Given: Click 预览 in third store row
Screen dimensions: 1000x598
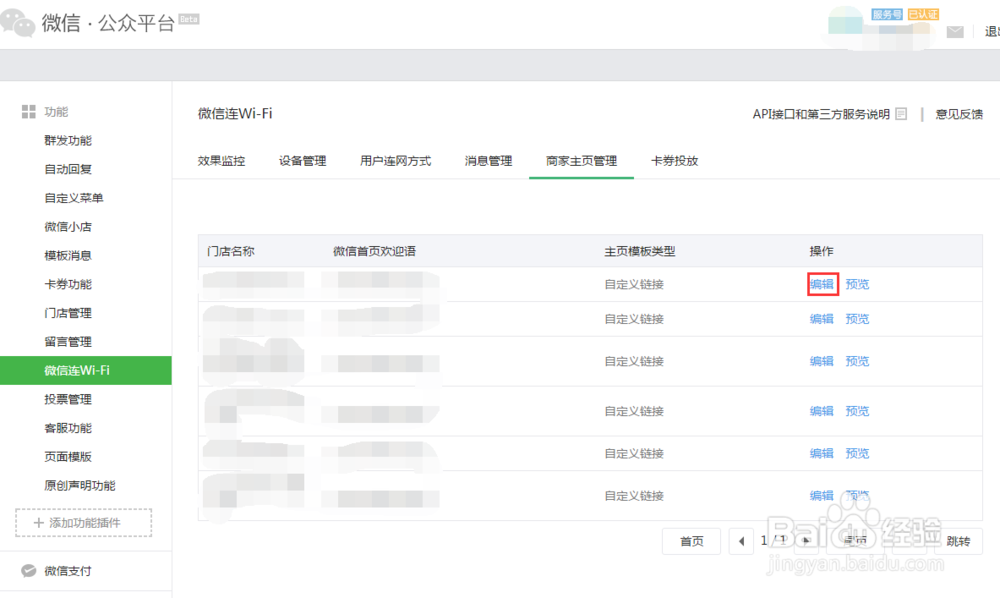Looking at the screenshot, I should [857, 361].
